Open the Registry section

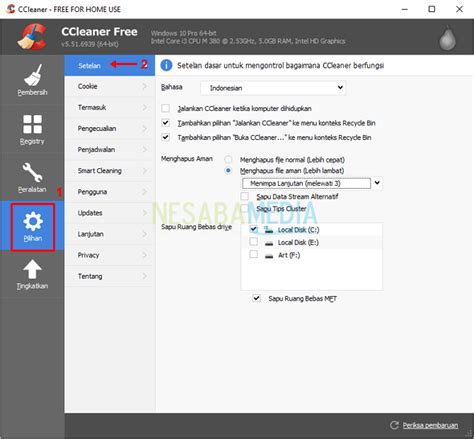click(x=32, y=130)
